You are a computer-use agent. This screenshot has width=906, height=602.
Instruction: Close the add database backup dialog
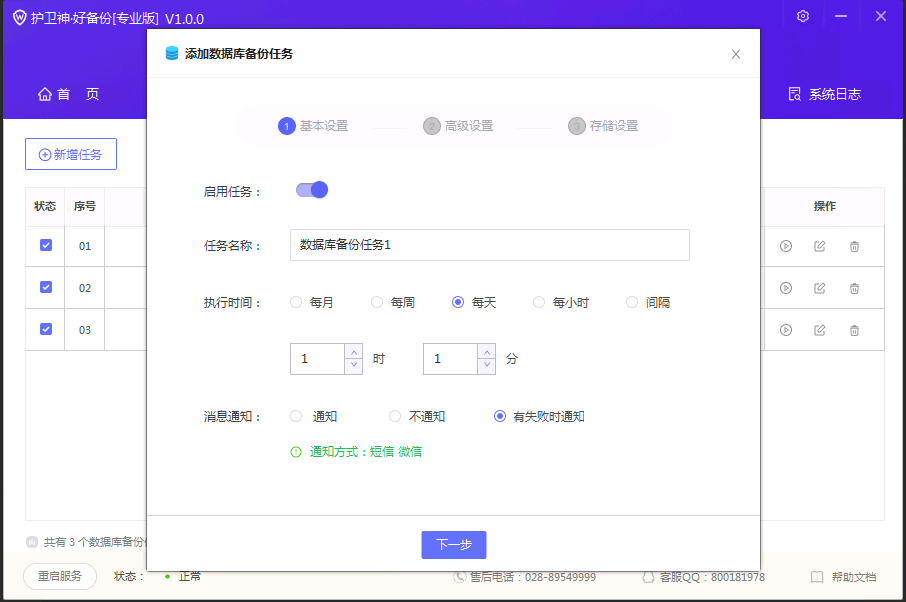point(736,54)
